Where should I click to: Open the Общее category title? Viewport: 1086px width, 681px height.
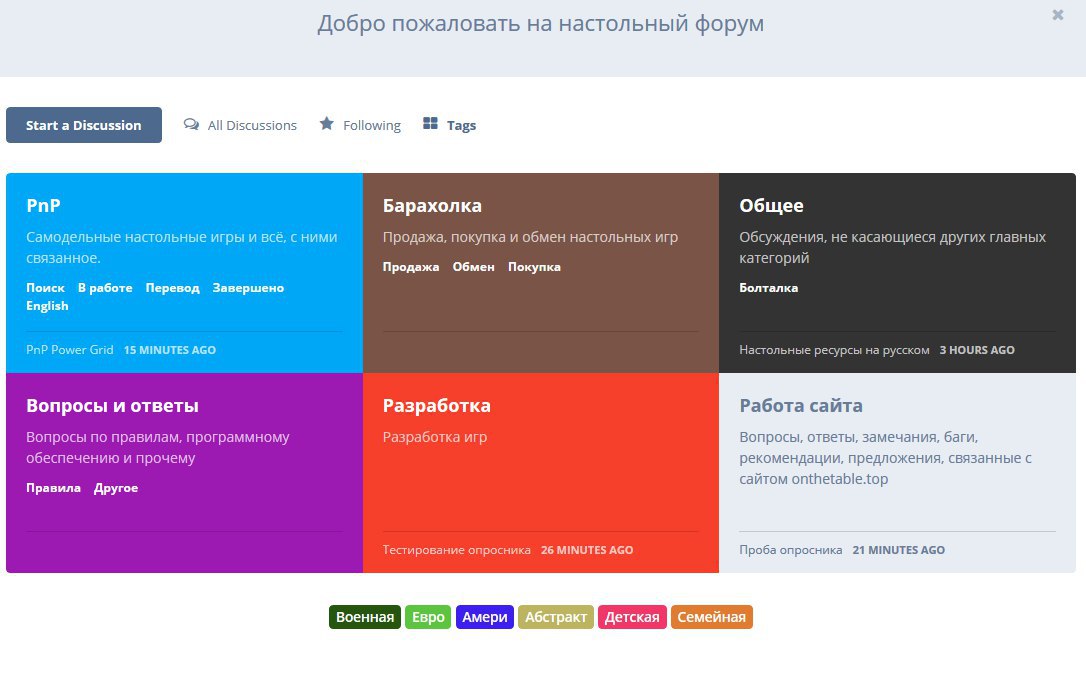pyautogui.click(x=771, y=206)
